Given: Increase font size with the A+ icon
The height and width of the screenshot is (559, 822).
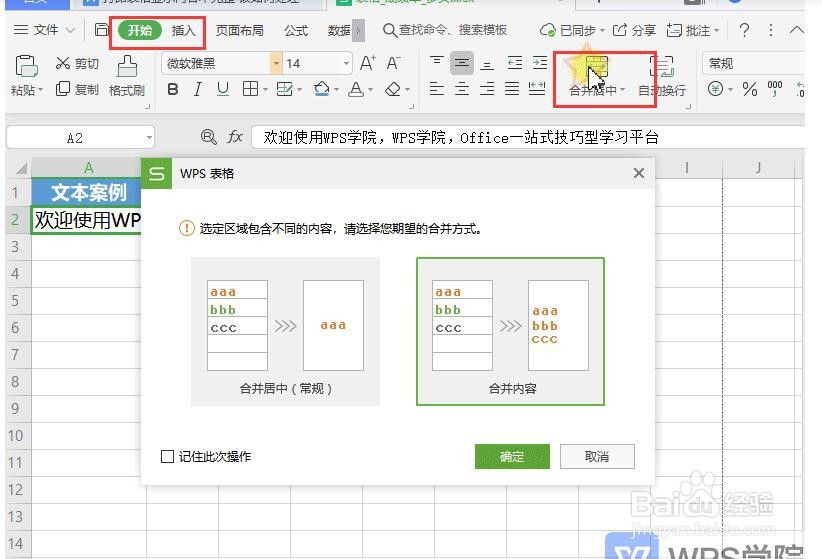Looking at the screenshot, I should point(367,63).
